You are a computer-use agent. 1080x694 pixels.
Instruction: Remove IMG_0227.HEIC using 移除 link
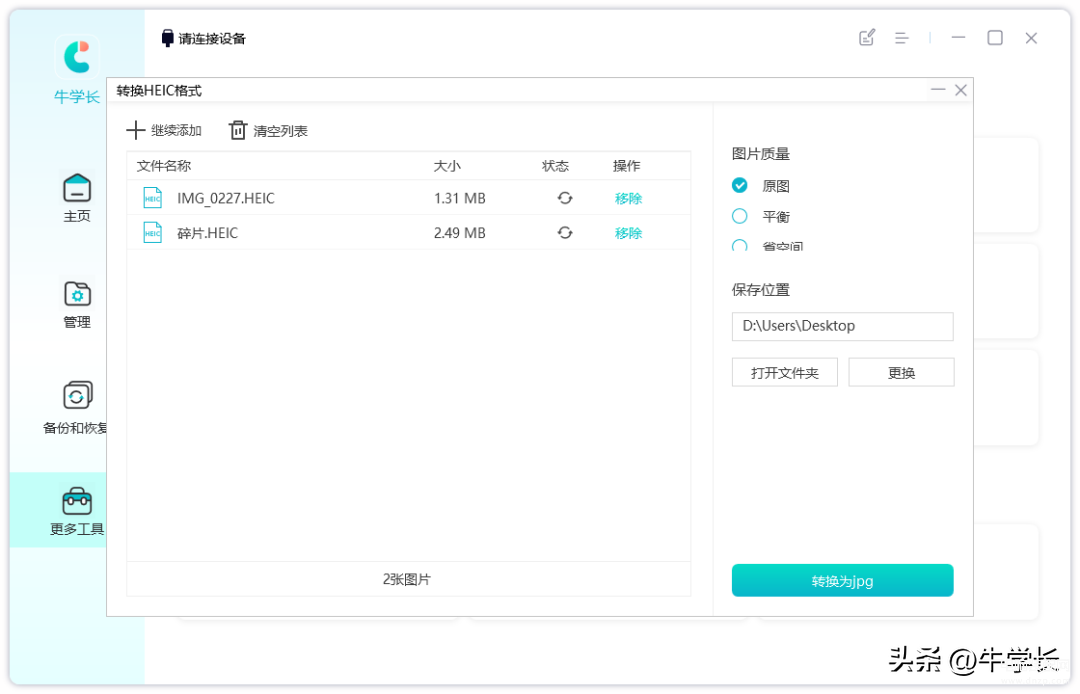[628, 198]
